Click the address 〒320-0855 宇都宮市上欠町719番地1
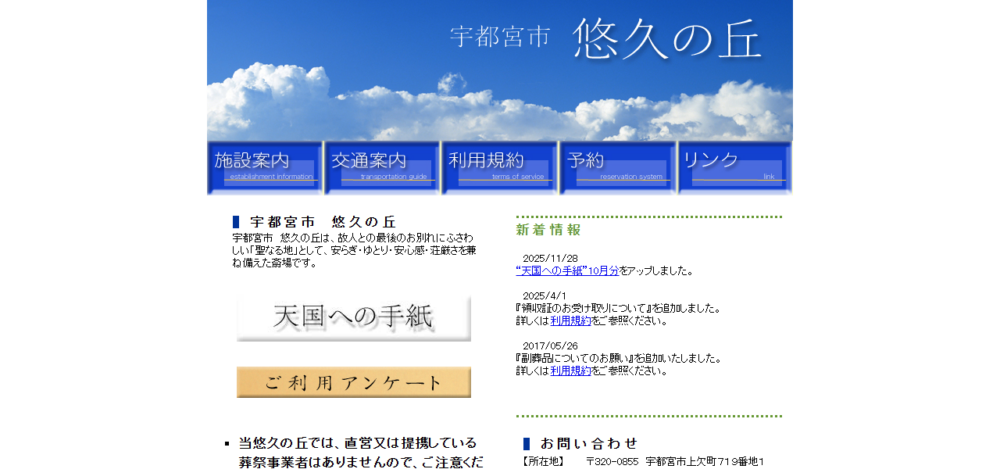Viewport: 1000px width, 469px height. (x=675, y=461)
